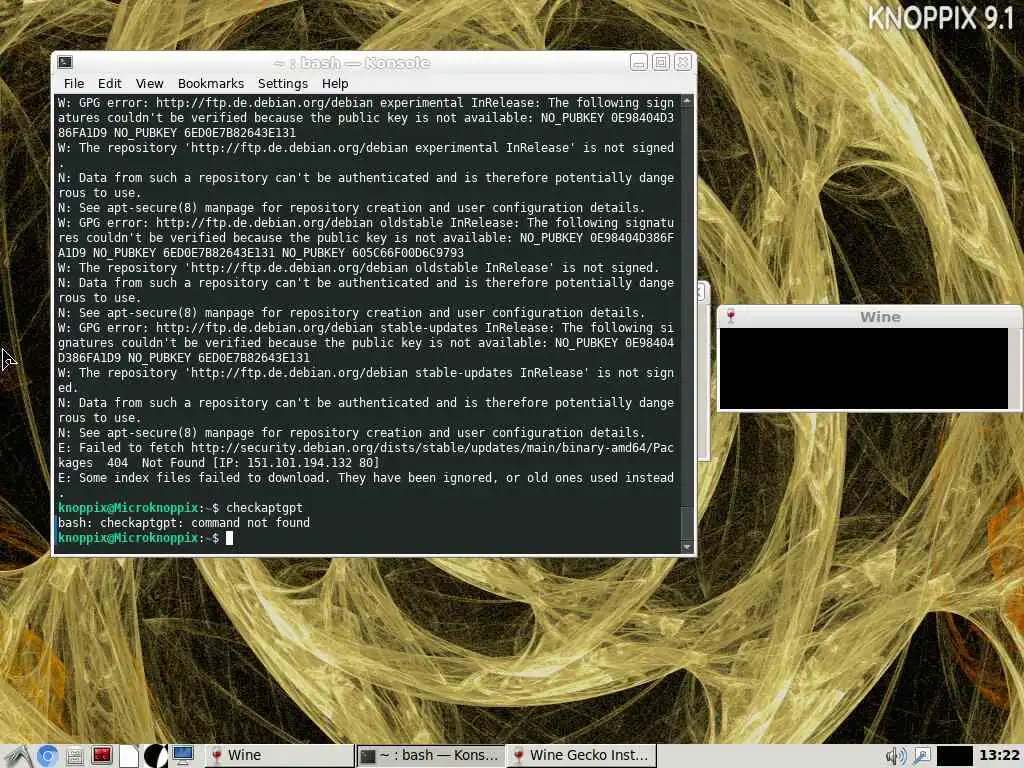Open the View menu in Konsole
This screenshot has height=768, width=1024.
[150, 84]
